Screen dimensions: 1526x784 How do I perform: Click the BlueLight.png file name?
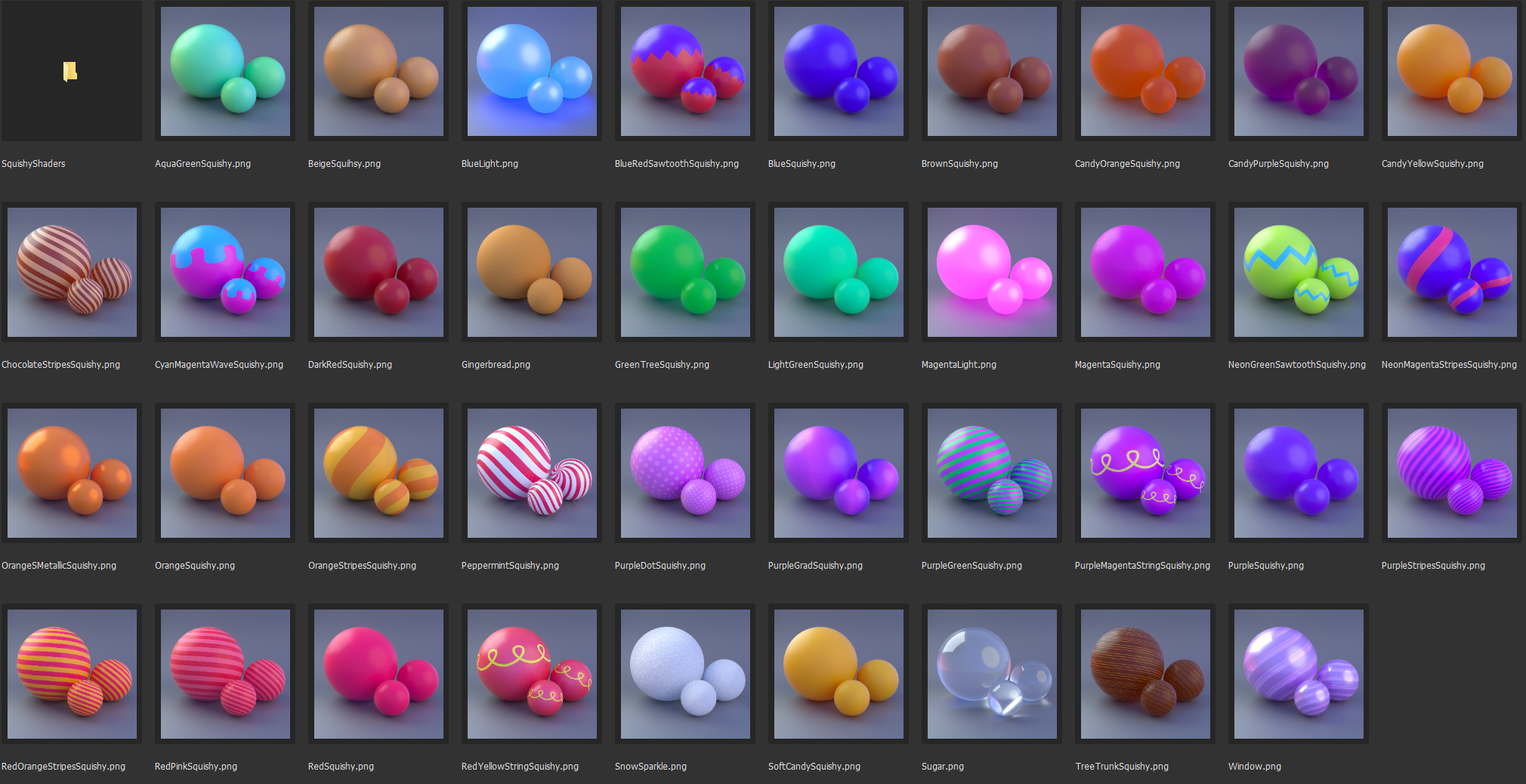tap(490, 164)
